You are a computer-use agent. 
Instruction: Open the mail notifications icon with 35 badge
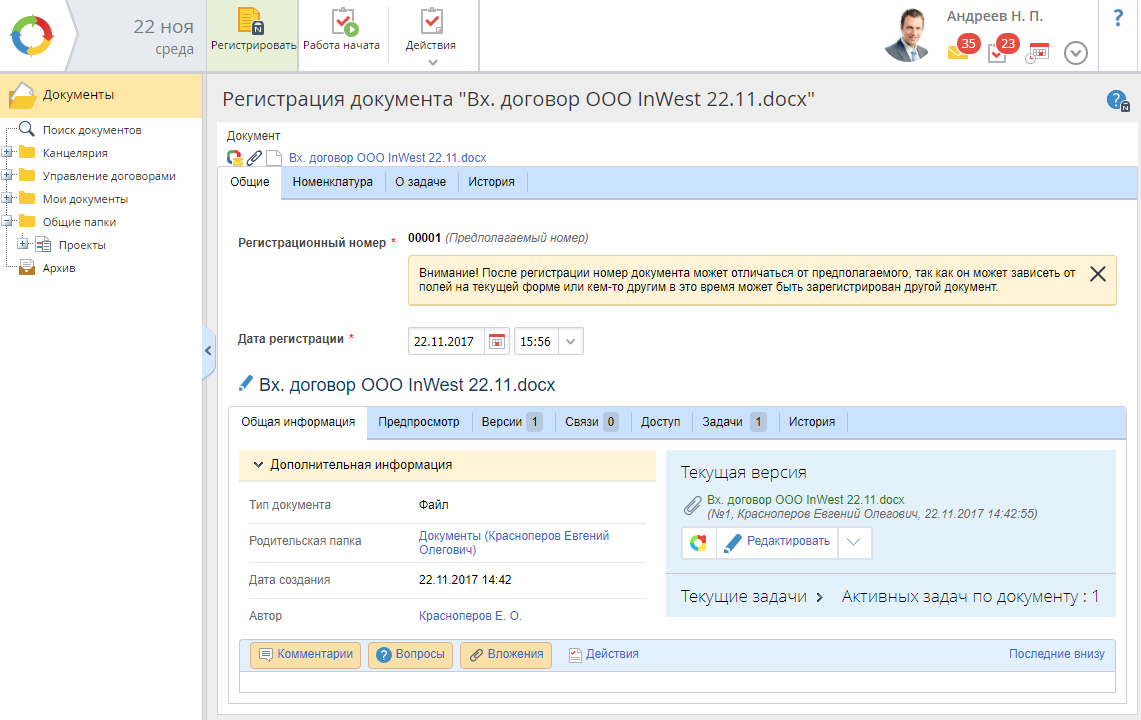pyautogui.click(x=959, y=52)
